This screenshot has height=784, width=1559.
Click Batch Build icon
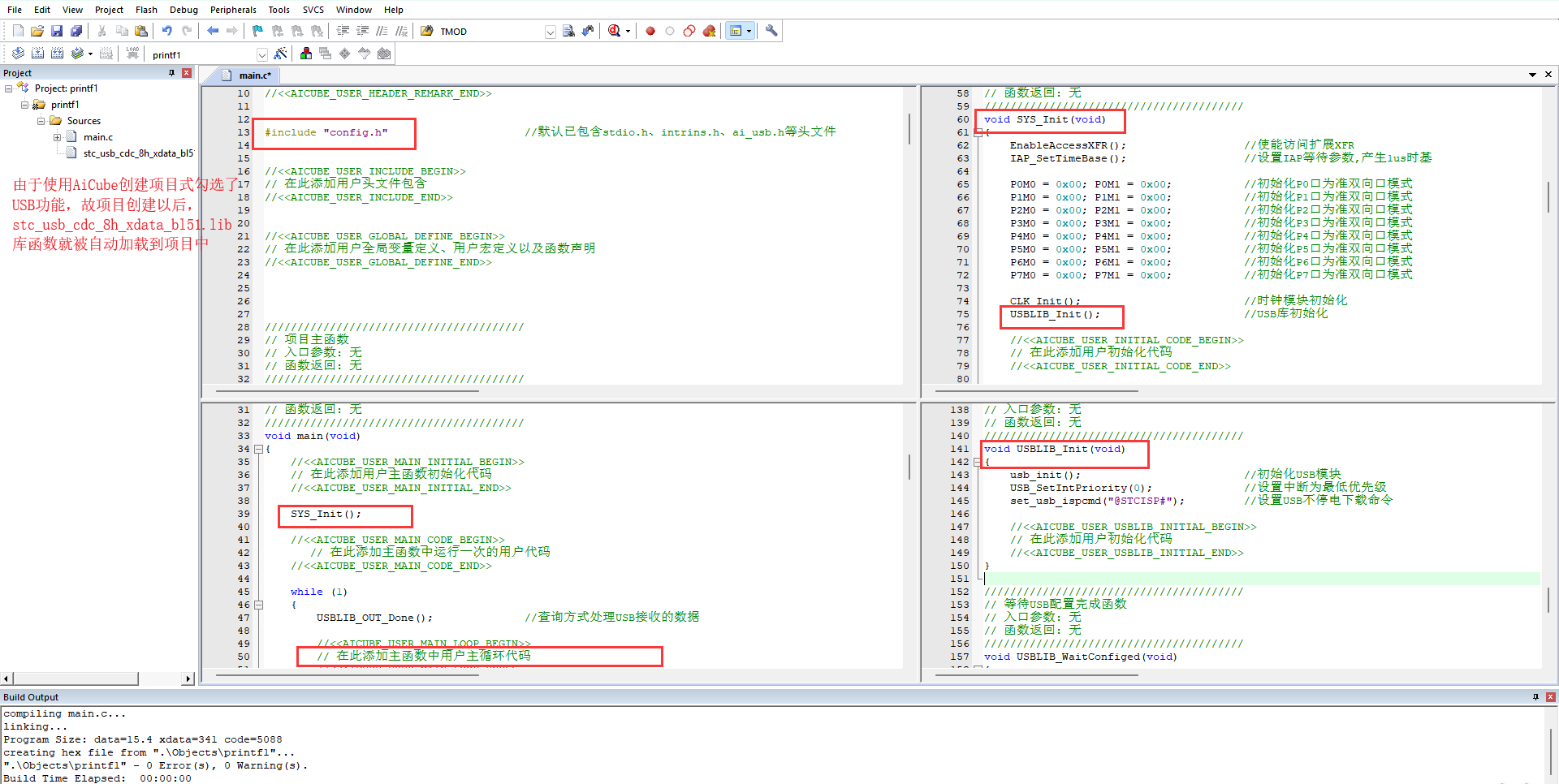[77, 54]
